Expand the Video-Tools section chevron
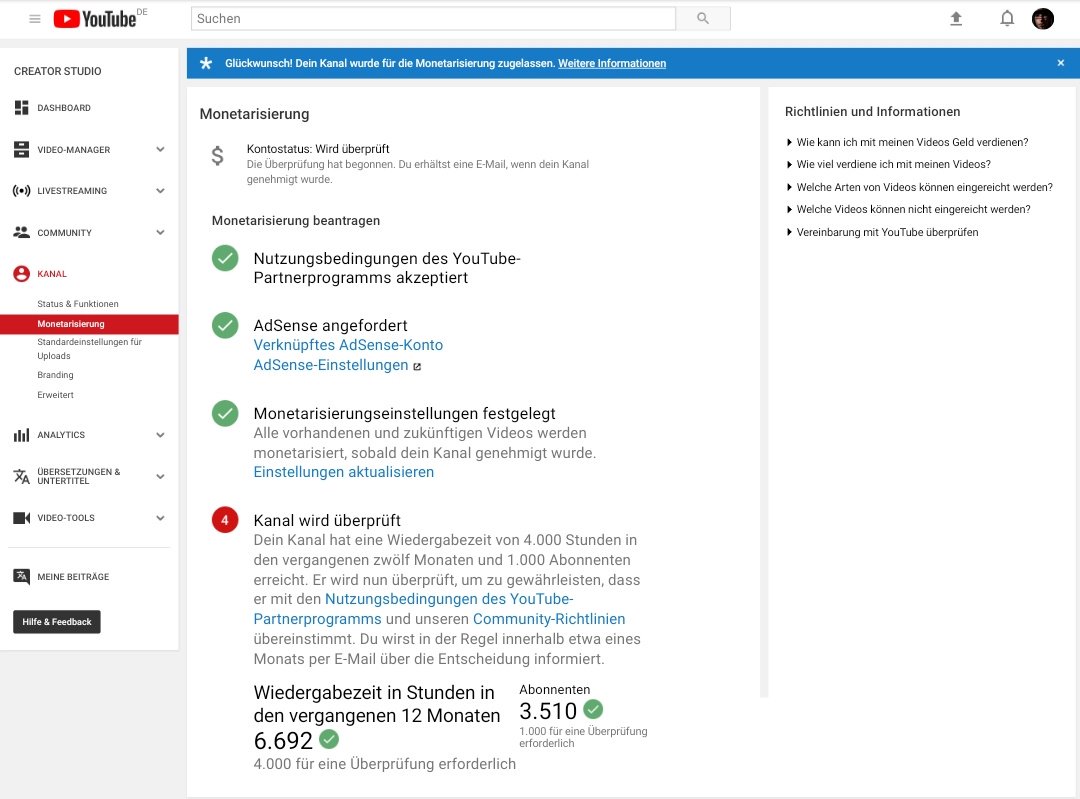 (x=160, y=518)
